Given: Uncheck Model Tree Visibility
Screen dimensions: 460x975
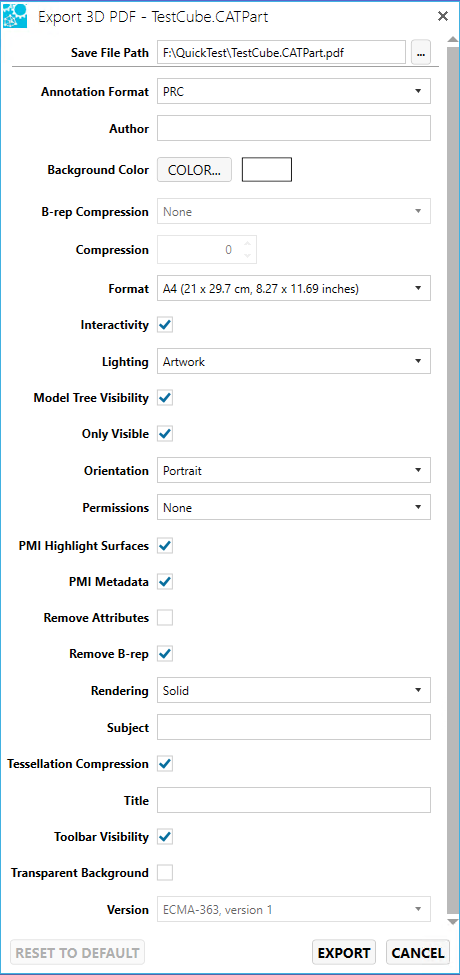Looking at the screenshot, I should click(165, 397).
